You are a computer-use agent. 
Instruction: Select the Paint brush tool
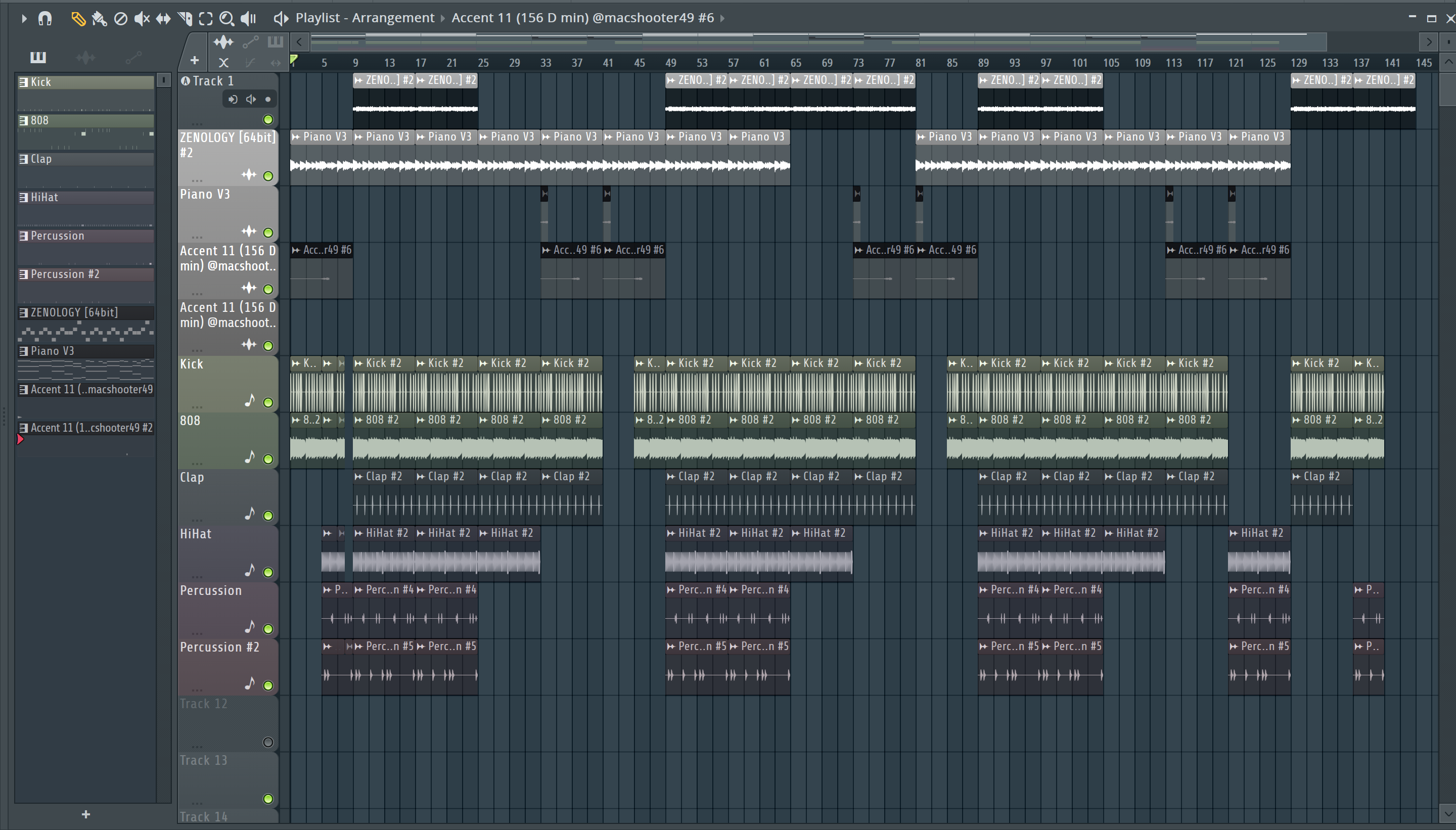99,19
